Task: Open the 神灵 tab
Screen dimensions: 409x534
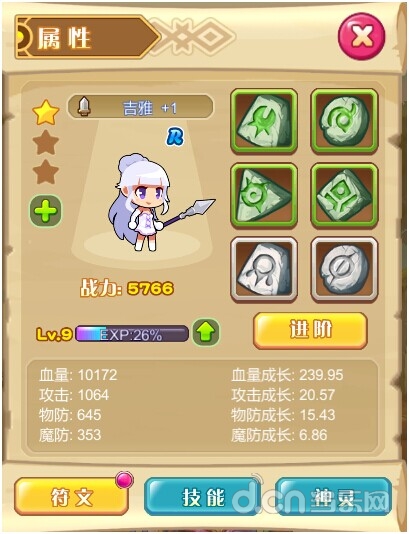Action: 333,497
